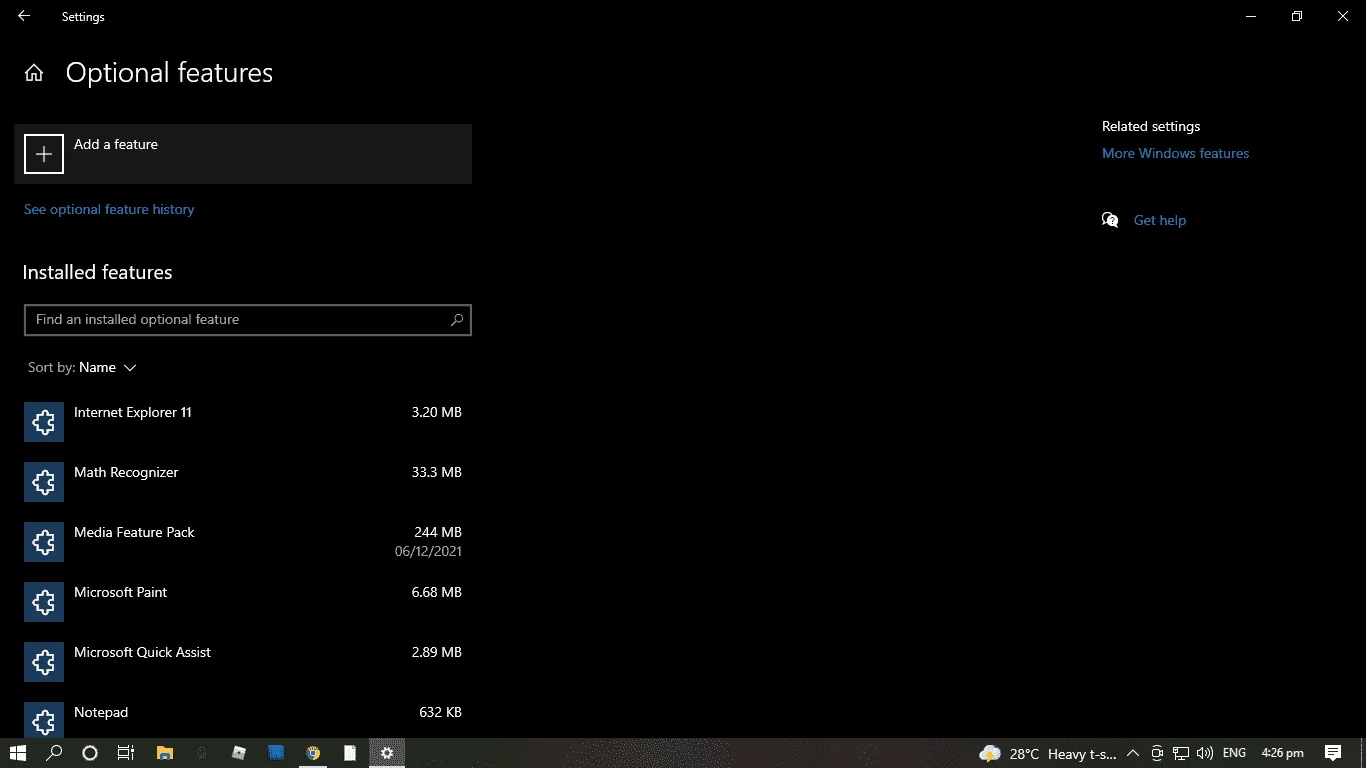Click the Installed features heading
The height and width of the screenshot is (768, 1366).
click(x=97, y=272)
